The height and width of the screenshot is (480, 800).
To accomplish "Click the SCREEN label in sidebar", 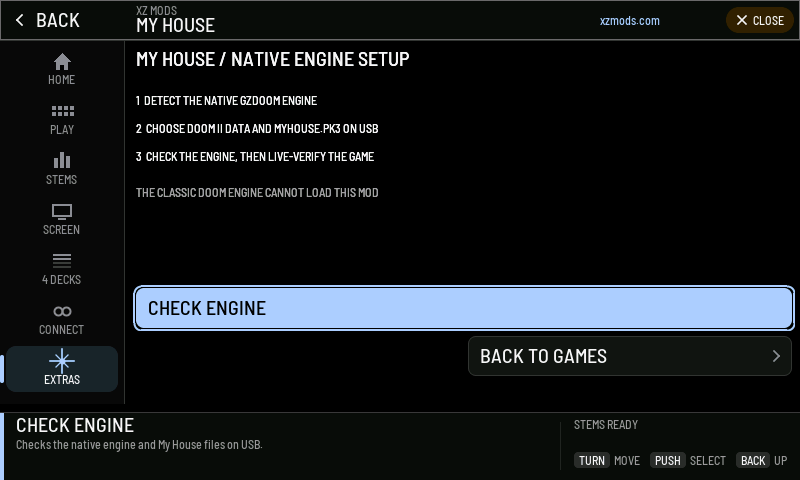I will (61, 230).
